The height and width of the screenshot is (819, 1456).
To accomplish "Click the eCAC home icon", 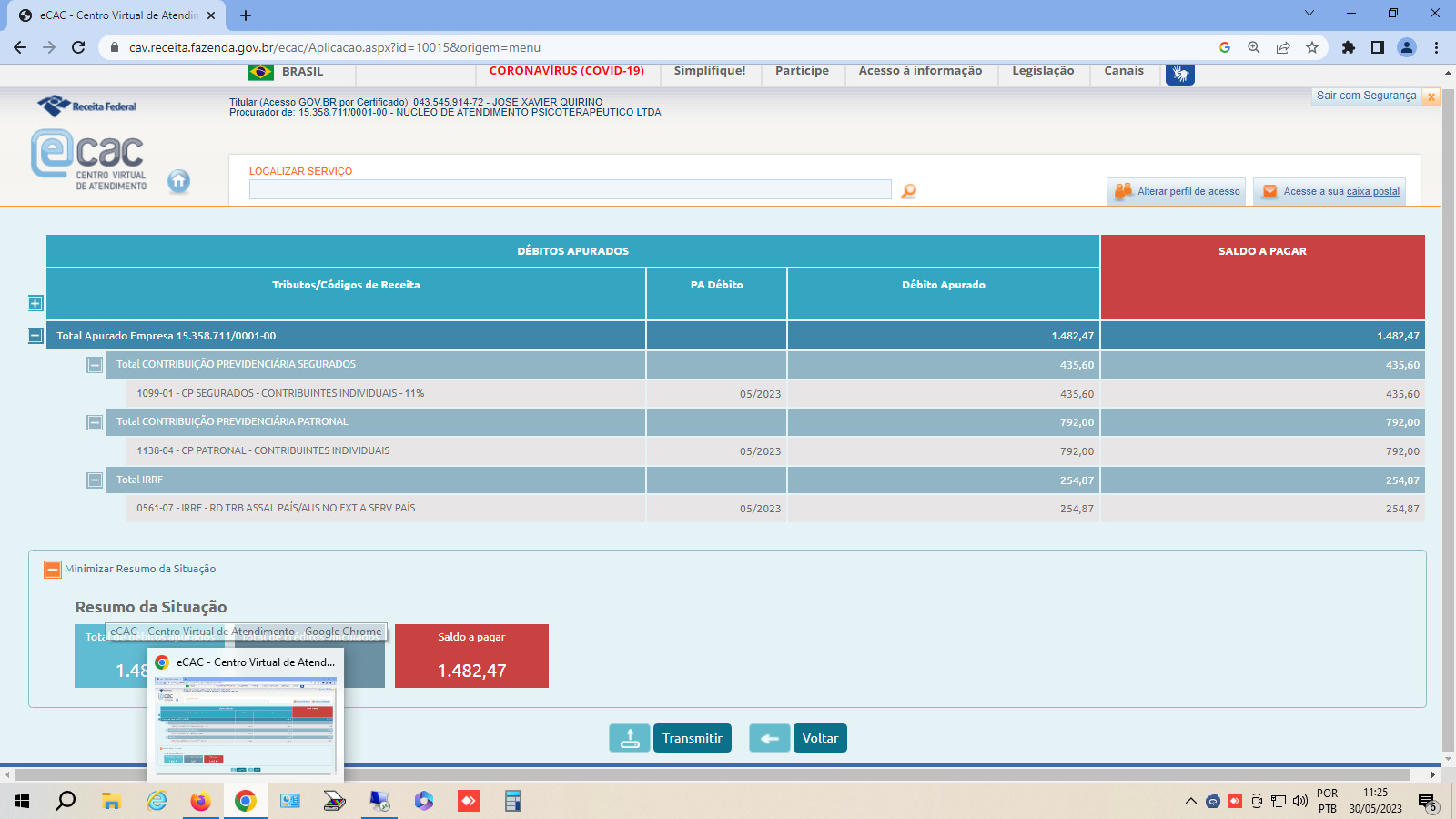I will coord(178,181).
